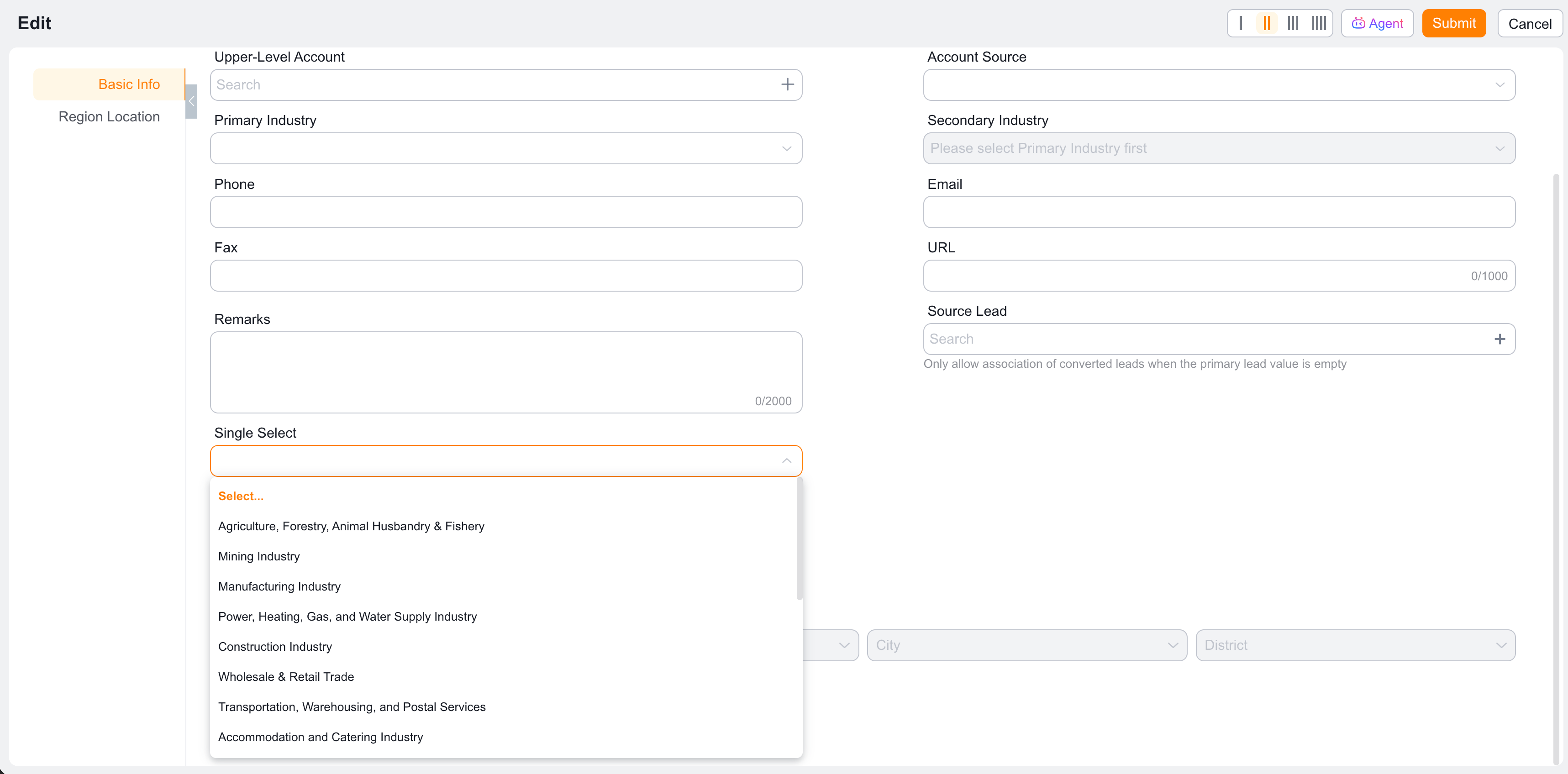Collapse the left navigation sidebar
The width and height of the screenshot is (1568, 774).
point(191,102)
